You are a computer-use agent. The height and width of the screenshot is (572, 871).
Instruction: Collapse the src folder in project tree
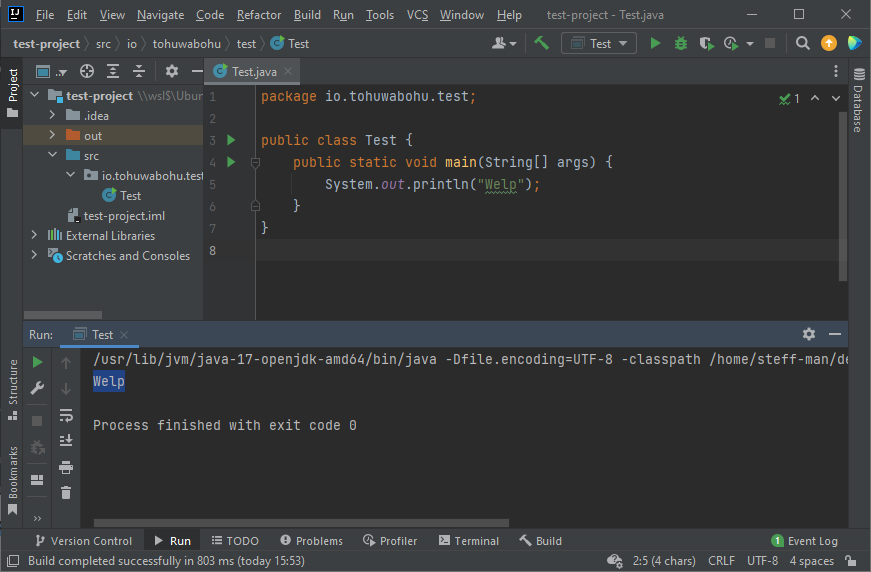[53, 155]
